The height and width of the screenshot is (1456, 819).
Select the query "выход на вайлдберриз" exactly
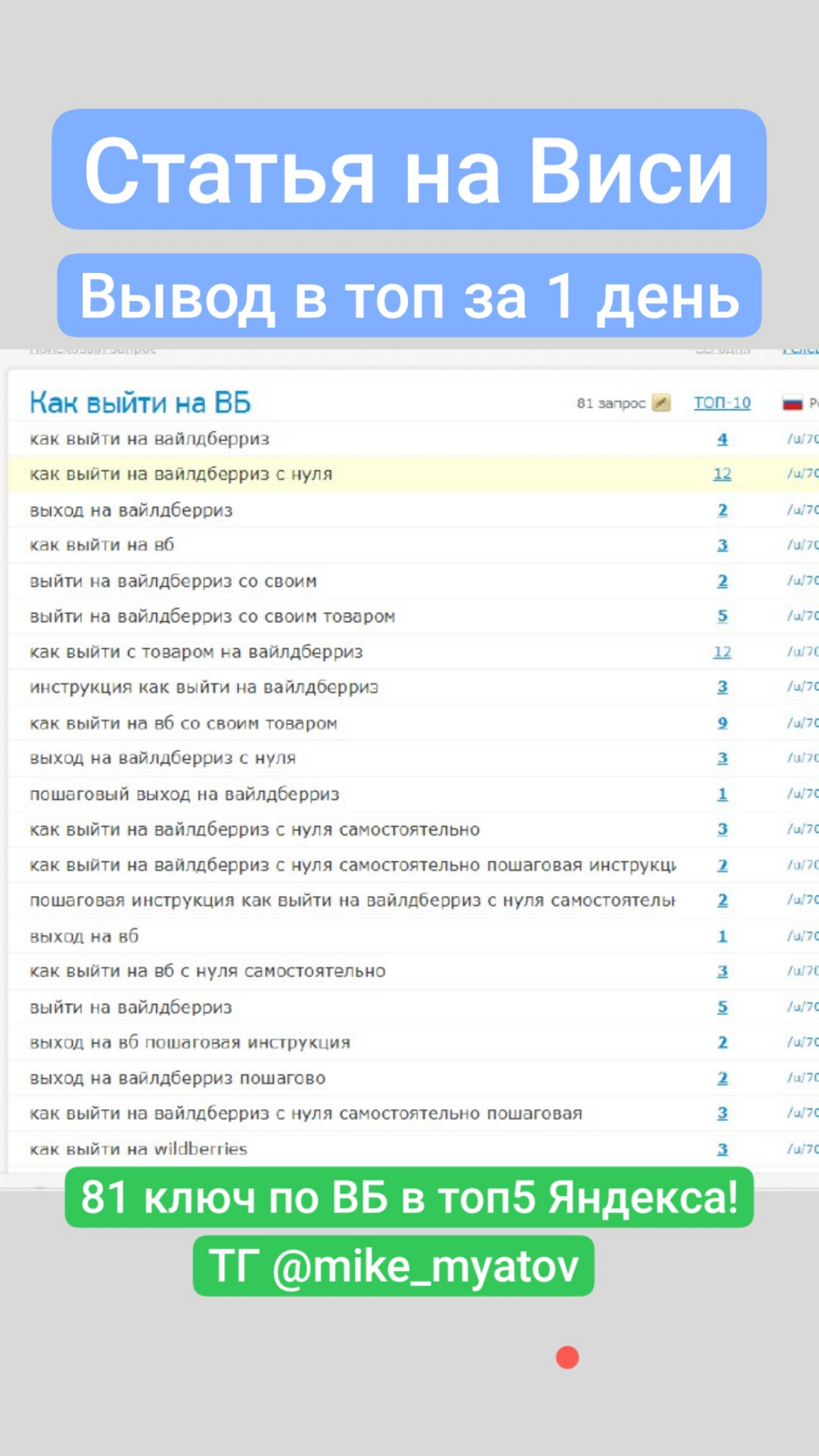[x=131, y=510]
